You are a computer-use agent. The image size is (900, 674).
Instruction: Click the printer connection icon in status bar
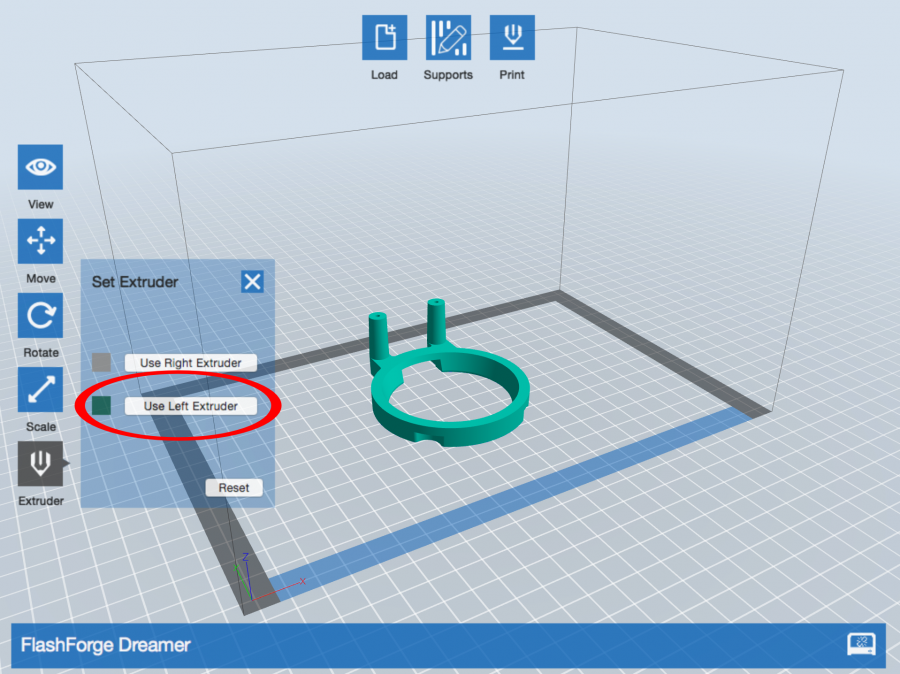tap(862, 644)
